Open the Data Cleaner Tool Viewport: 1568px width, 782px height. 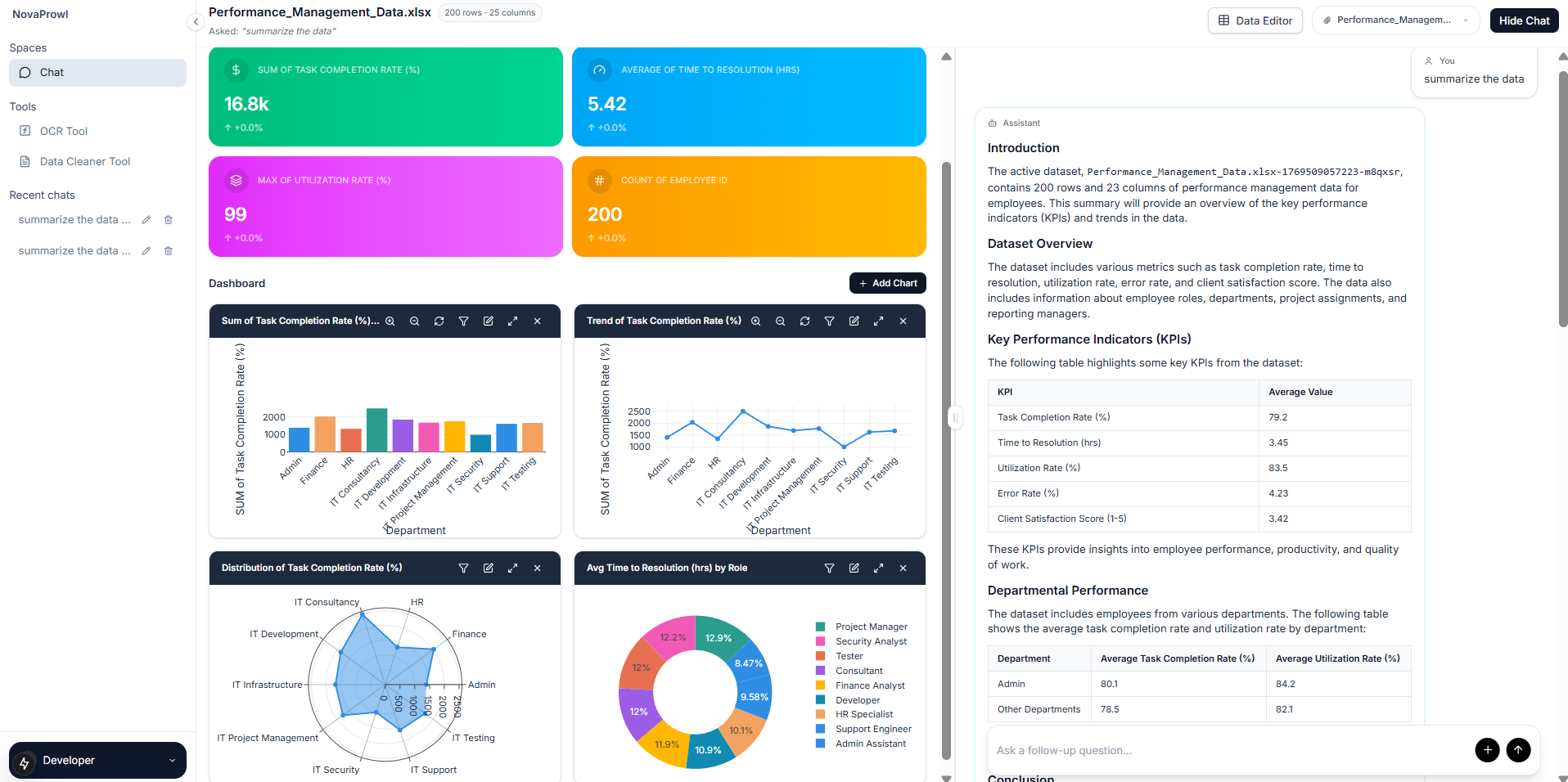pos(84,161)
